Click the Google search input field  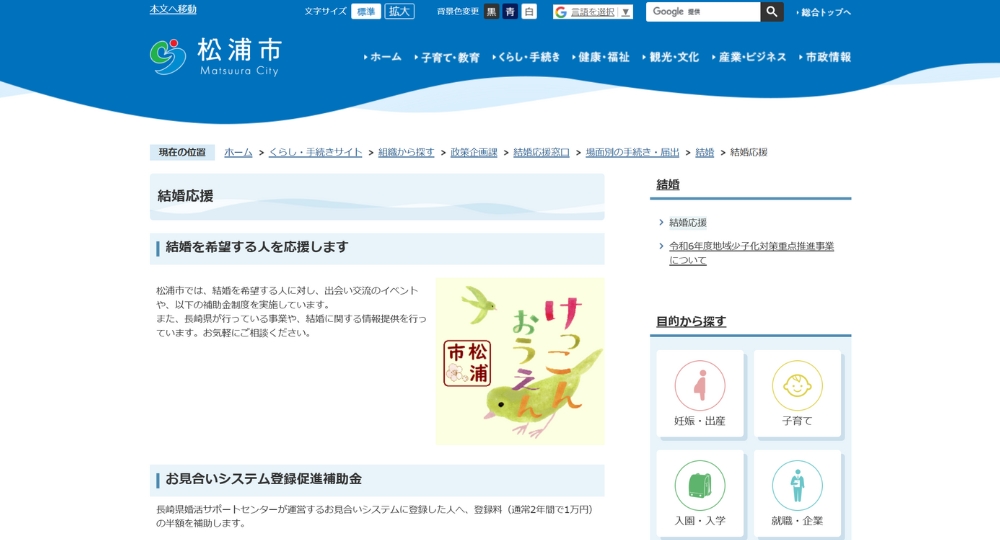click(703, 12)
